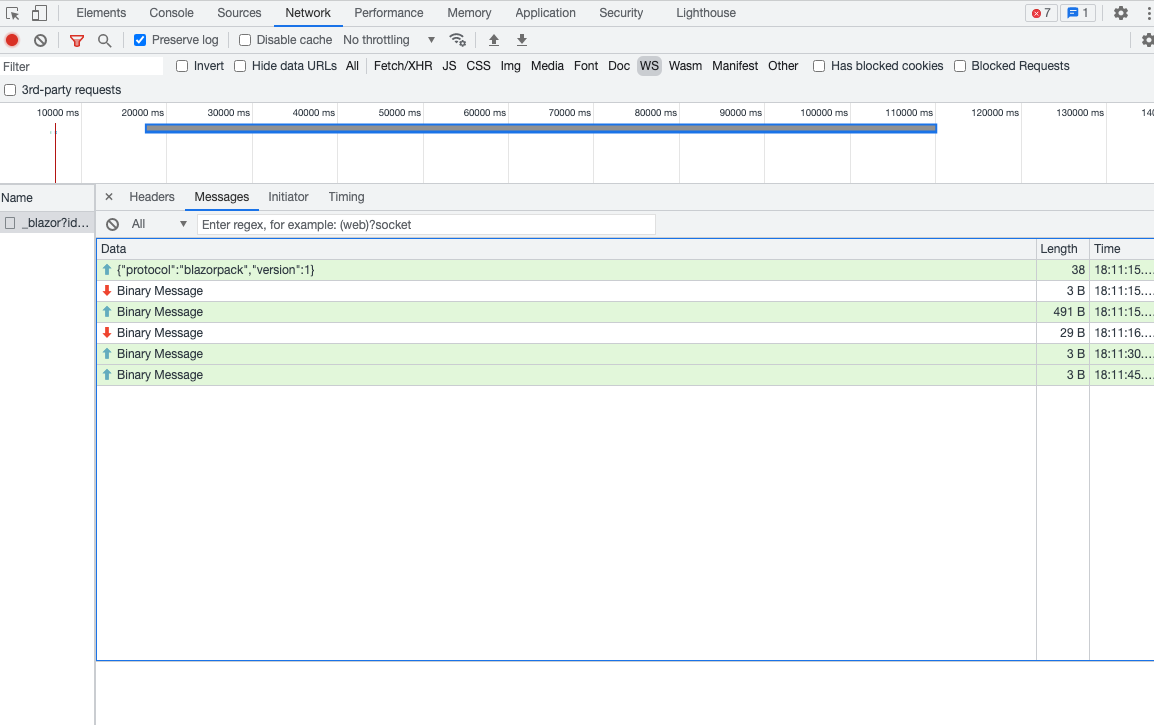Enable Hide data URLs checkbox
1154x725 pixels.
click(240, 66)
